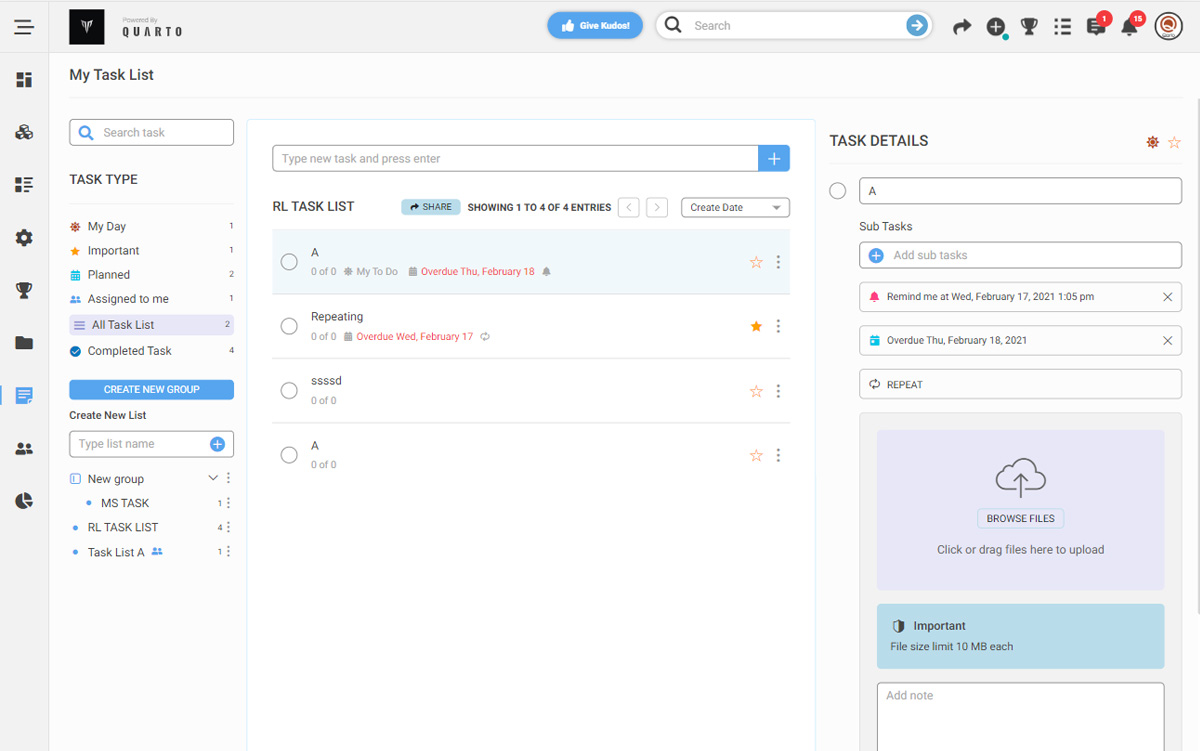Click the Add note text area

[x=1020, y=716]
